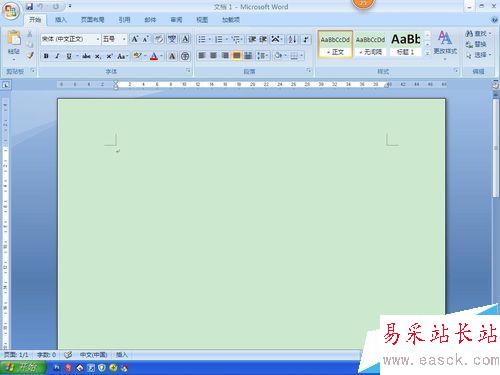
Task: Align text right
Action: [x=225, y=55]
